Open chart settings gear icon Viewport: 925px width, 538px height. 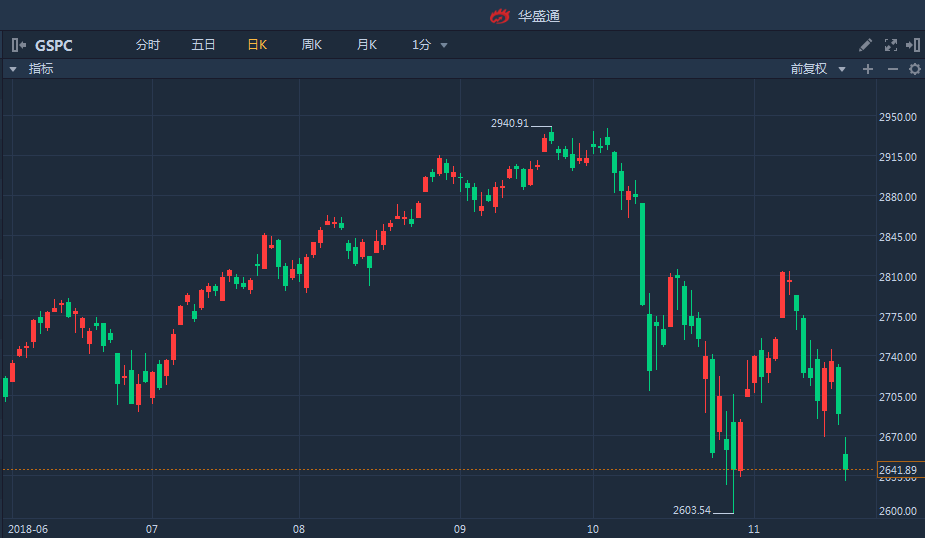tap(914, 69)
